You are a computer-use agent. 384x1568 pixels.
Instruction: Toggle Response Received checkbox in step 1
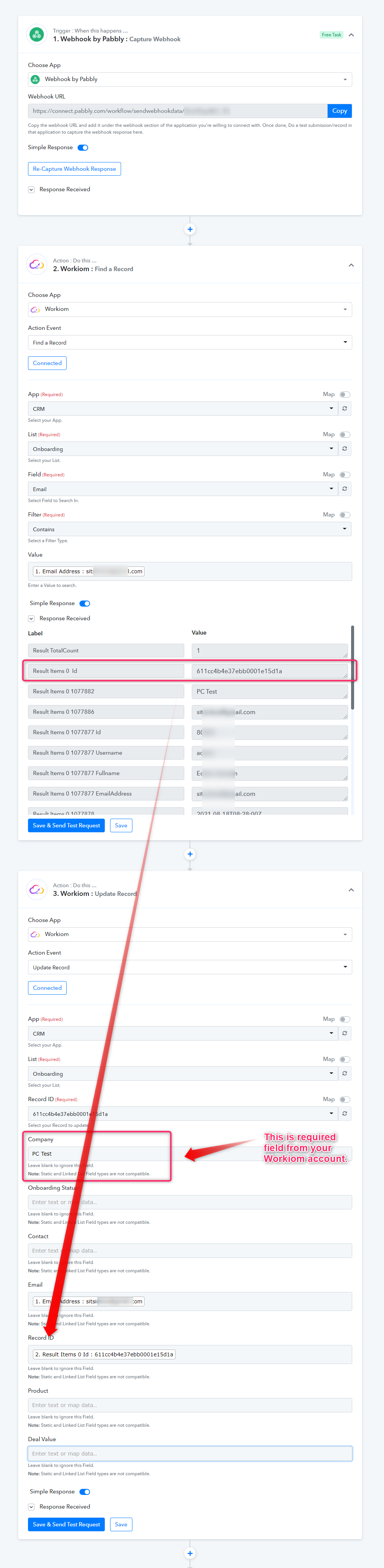(x=31, y=189)
